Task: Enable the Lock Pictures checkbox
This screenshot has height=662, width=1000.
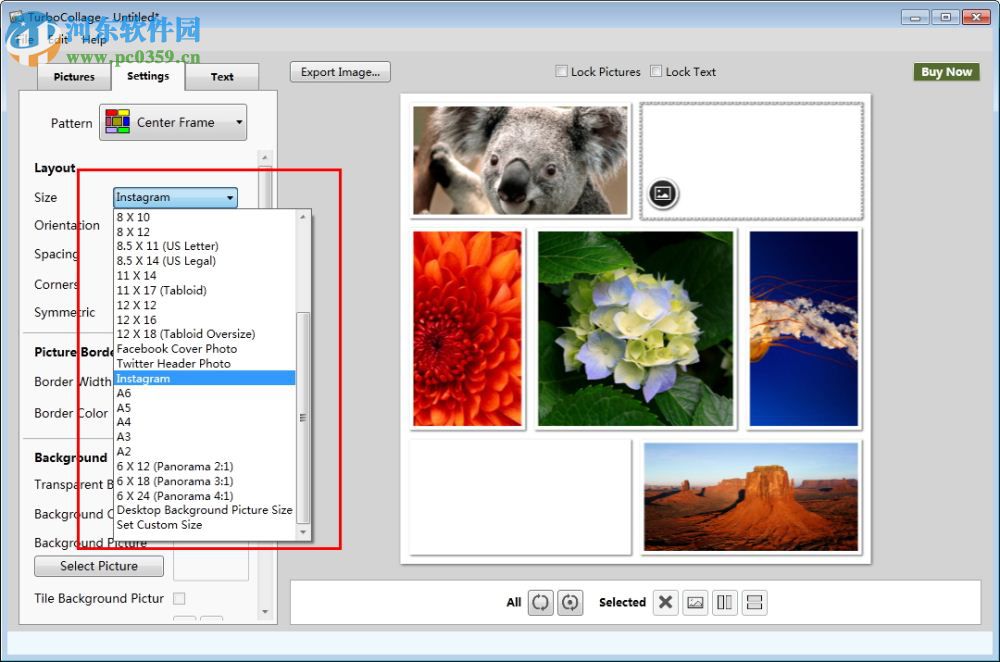Action: pos(562,72)
